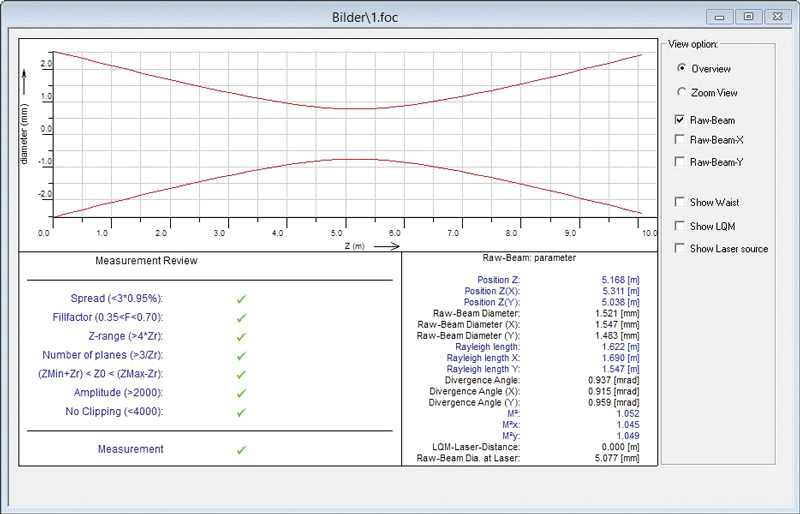
Task: Enable the Raw-Beam-X checkbox
Action: [x=681, y=140]
